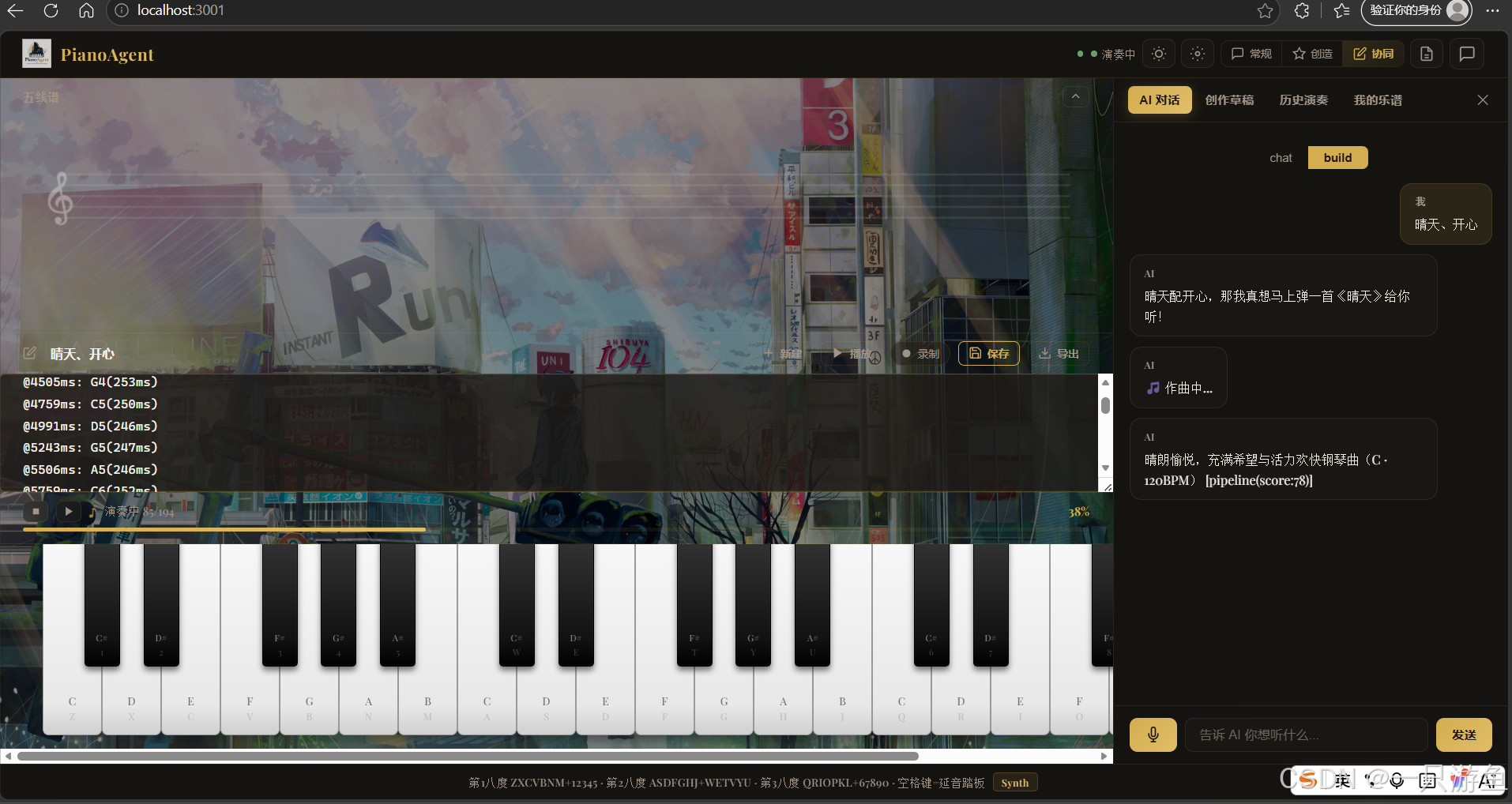The image size is (1512, 804).
Task: Click the dotted sun dim theme icon
Action: click(x=1198, y=54)
